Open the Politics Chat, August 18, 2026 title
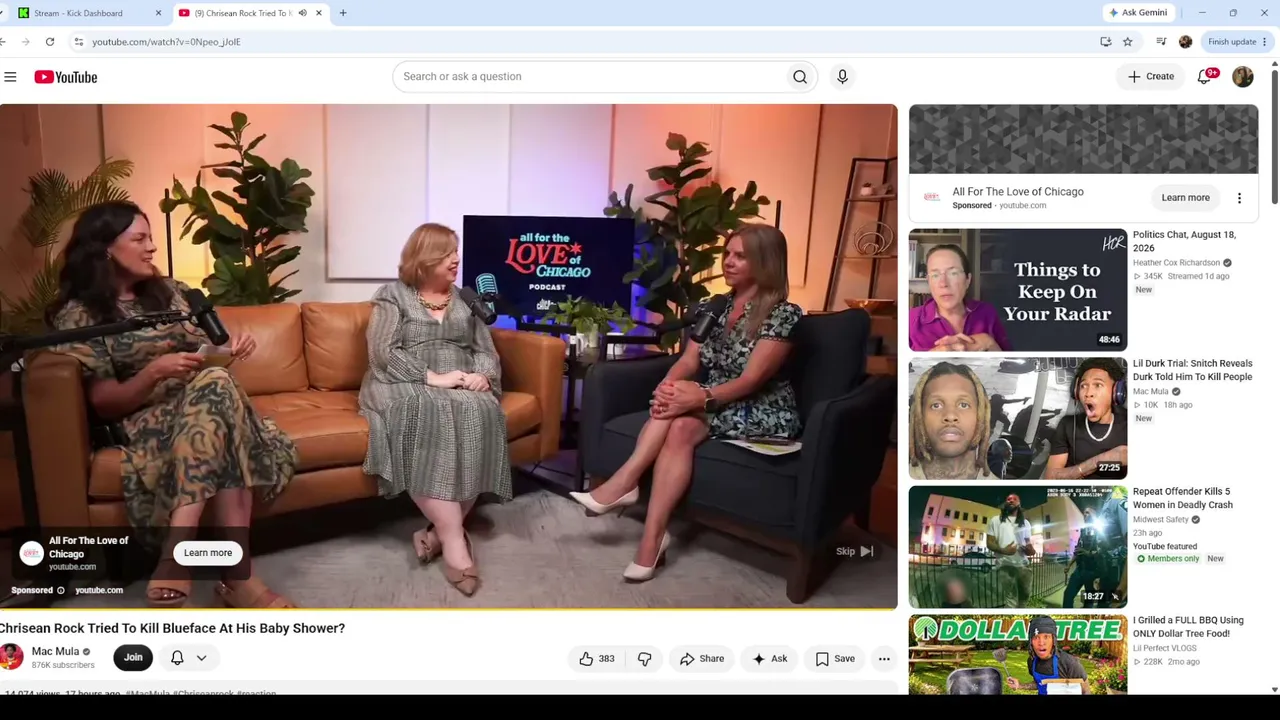The height and width of the screenshot is (720, 1280). 1184,241
